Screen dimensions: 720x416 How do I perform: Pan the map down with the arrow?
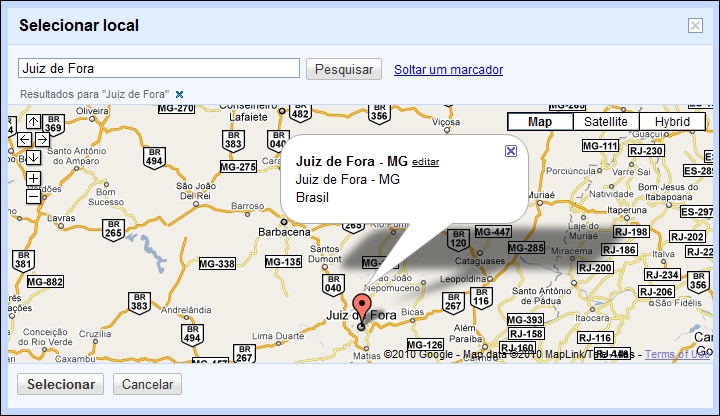[33, 158]
